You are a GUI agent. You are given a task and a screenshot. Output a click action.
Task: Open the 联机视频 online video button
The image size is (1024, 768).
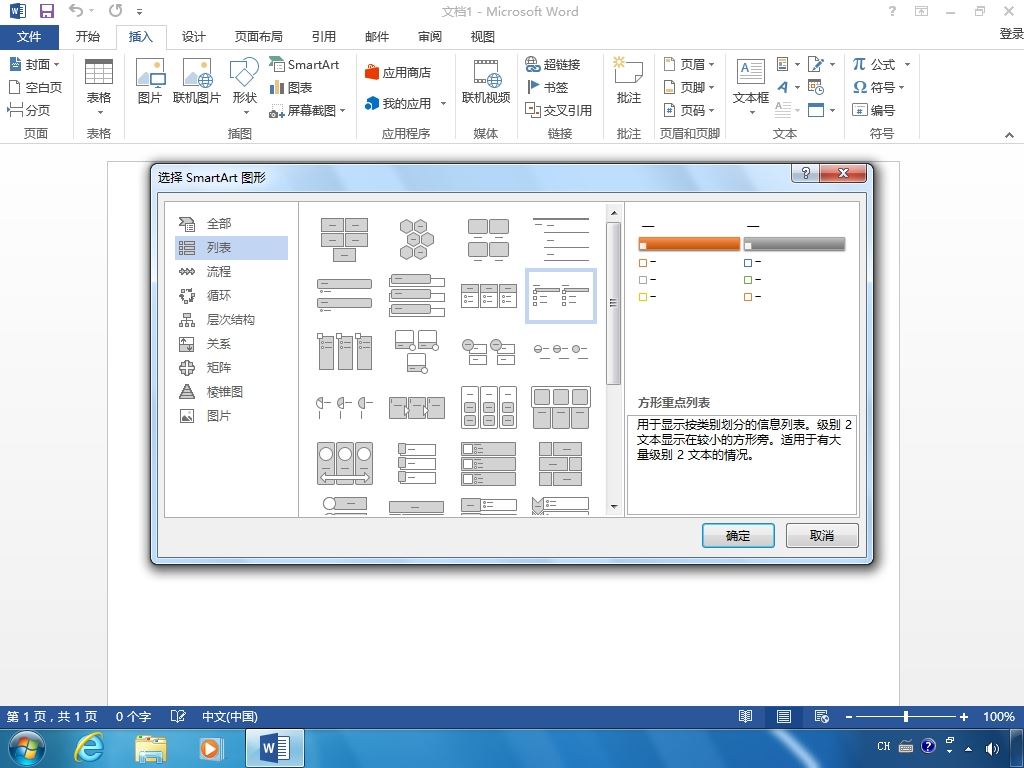485,82
